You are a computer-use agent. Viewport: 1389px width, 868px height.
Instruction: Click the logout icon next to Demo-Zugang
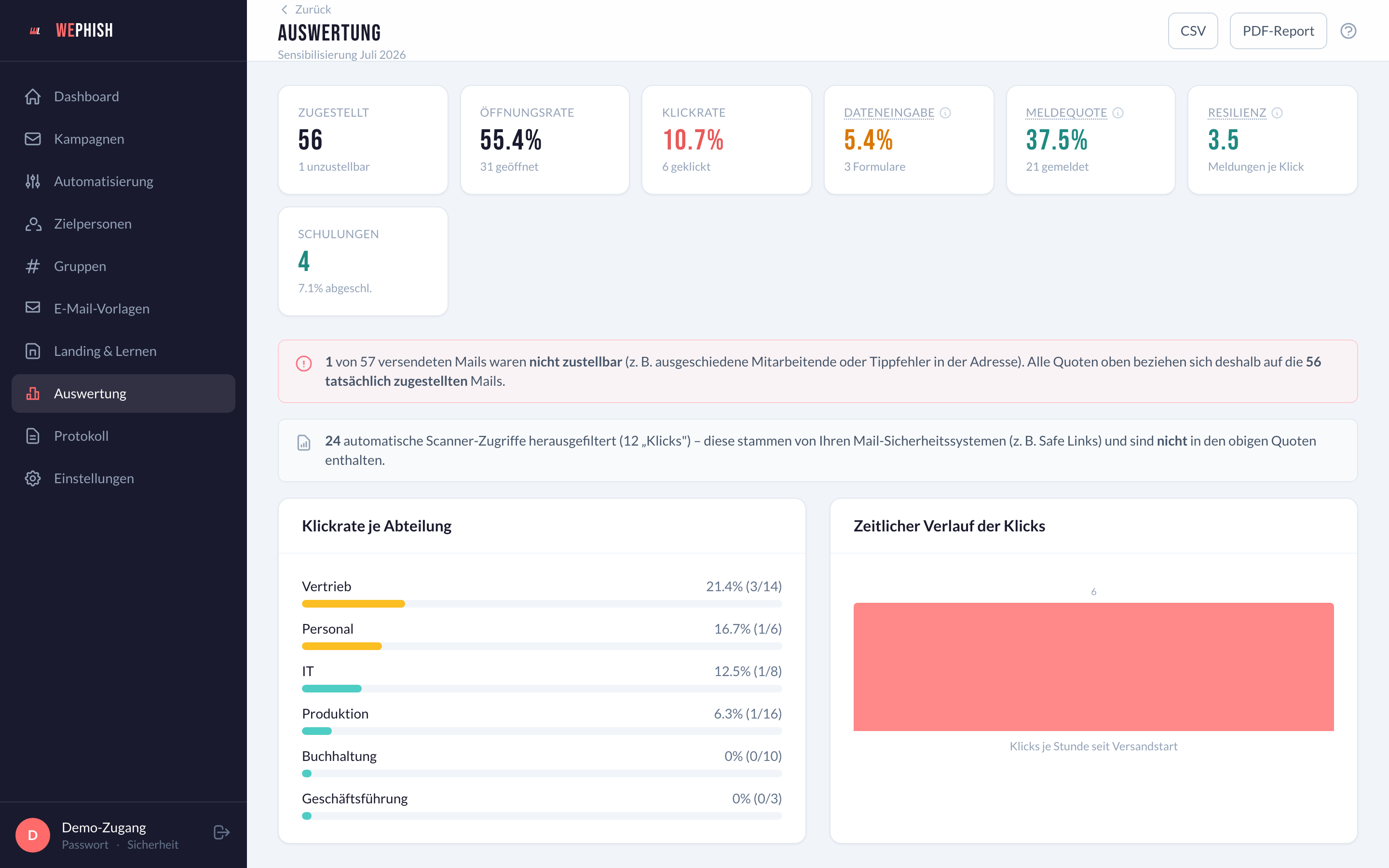pyautogui.click(x=221, y=832)
